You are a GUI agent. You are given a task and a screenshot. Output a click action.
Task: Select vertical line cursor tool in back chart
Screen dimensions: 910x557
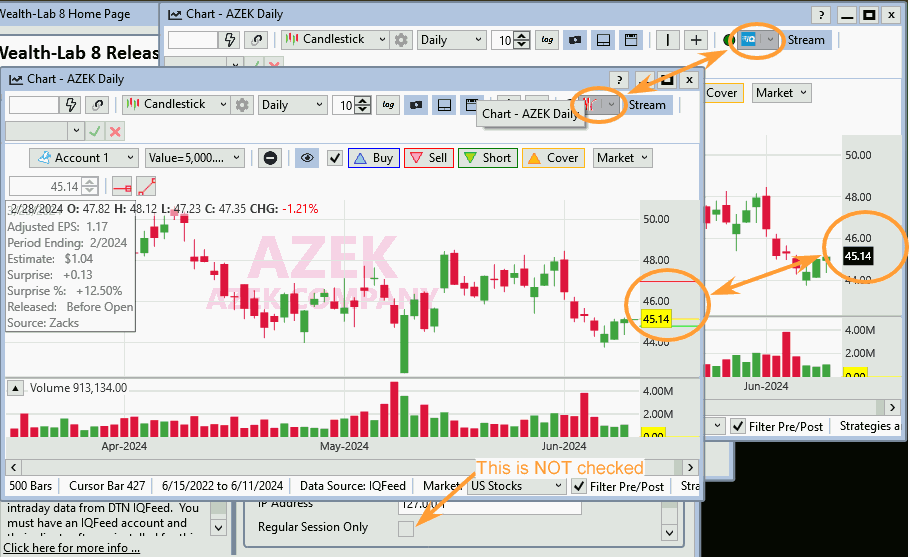click(x=667, y=40)
